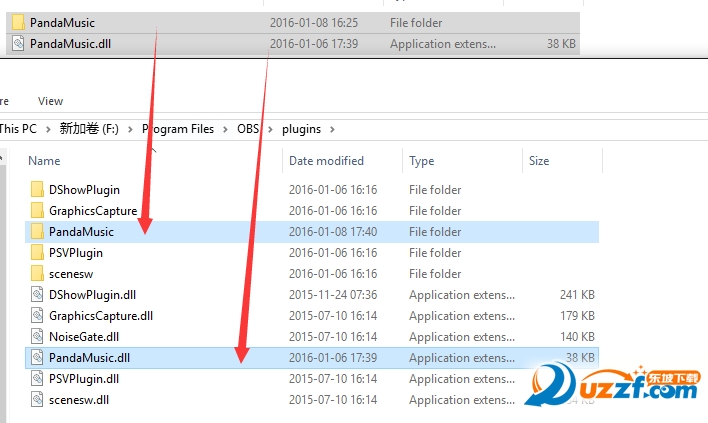Expand chevron after 新加卷 (F:) breadcrumb
708x423 pixels.
pyautogui.click(x=130, y=129)
